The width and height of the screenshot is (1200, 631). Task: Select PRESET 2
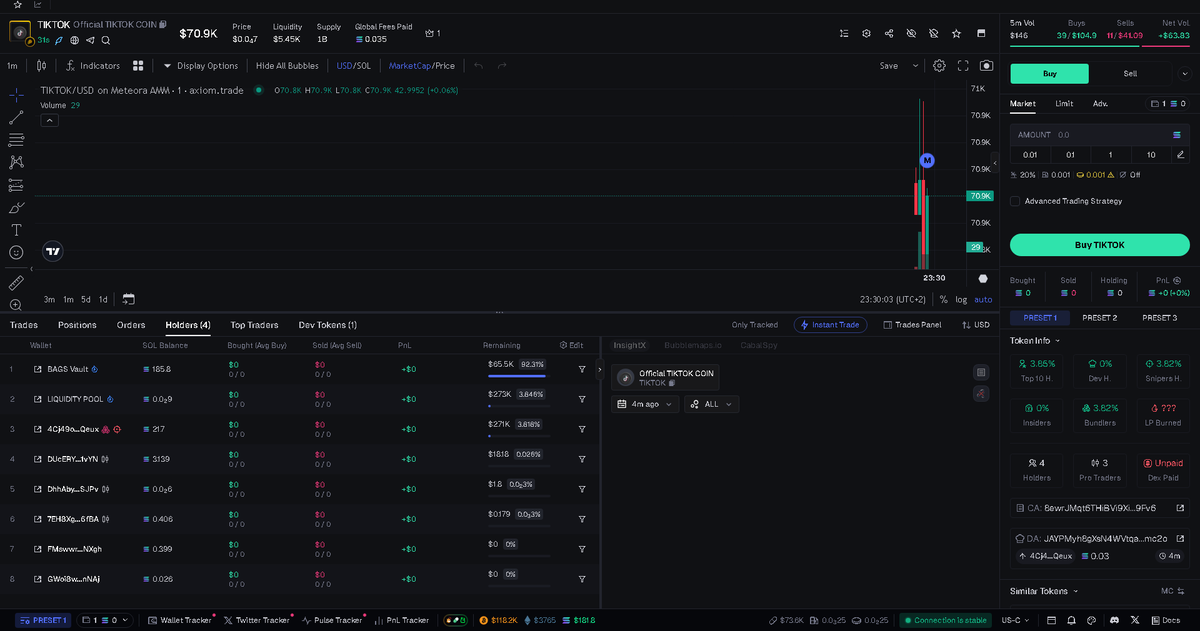[1099, 318]
